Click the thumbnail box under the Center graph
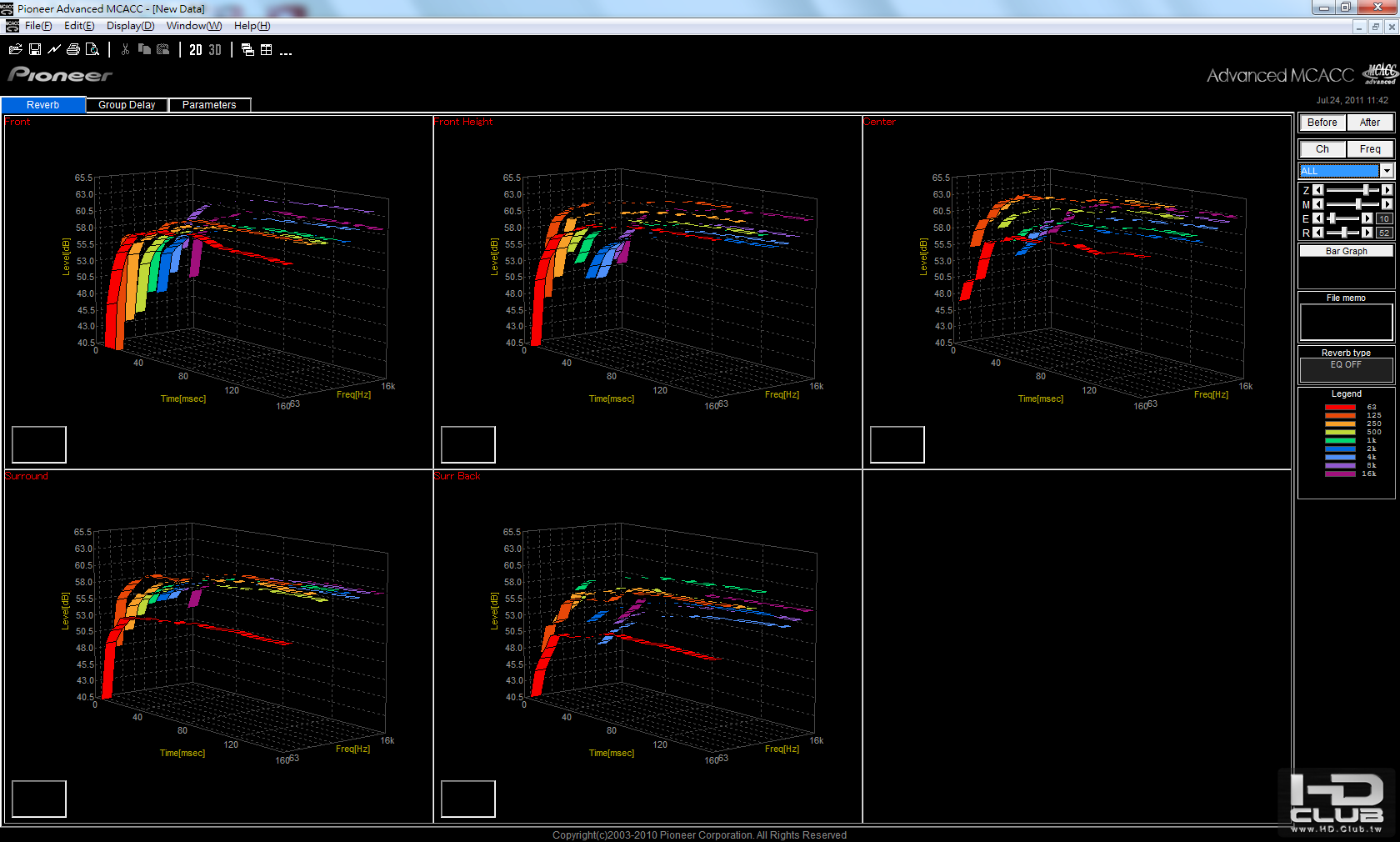 coord(897,444)
